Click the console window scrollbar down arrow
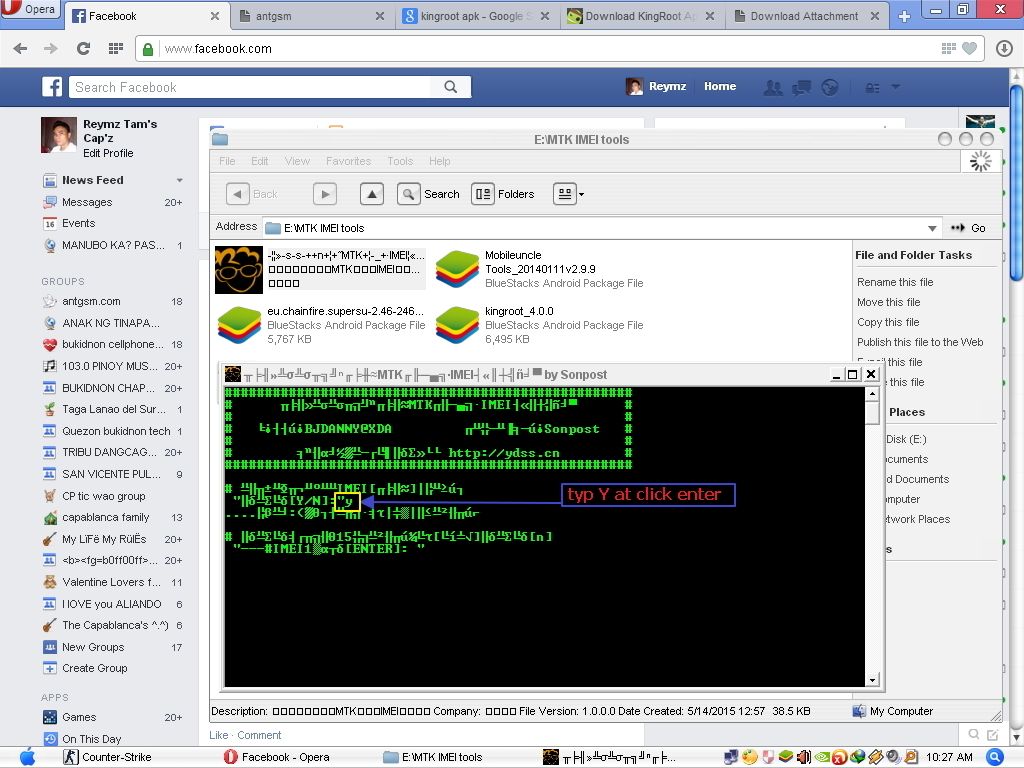1024x768 pixels. coord(871,680)
